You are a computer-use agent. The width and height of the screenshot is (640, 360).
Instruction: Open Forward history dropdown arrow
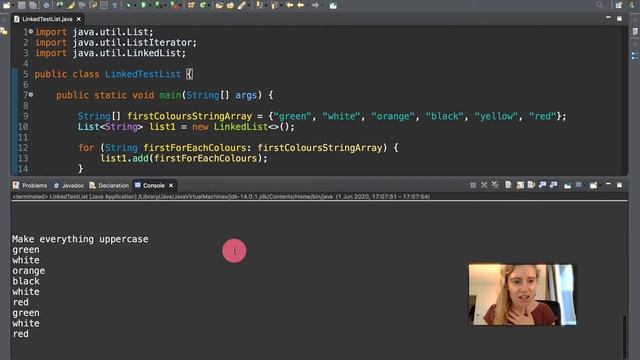coord(322,5)
